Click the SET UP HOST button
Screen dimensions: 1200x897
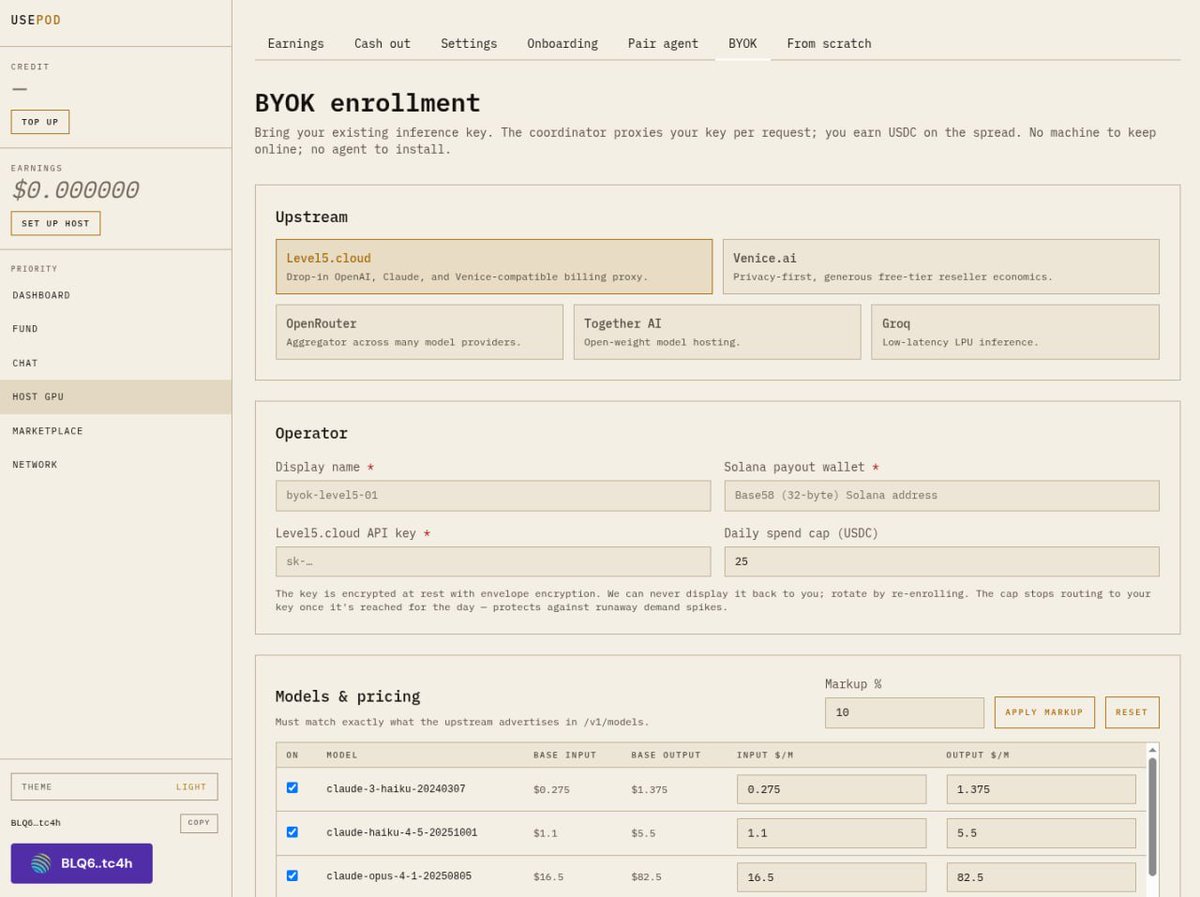click(x=56, y=223)
